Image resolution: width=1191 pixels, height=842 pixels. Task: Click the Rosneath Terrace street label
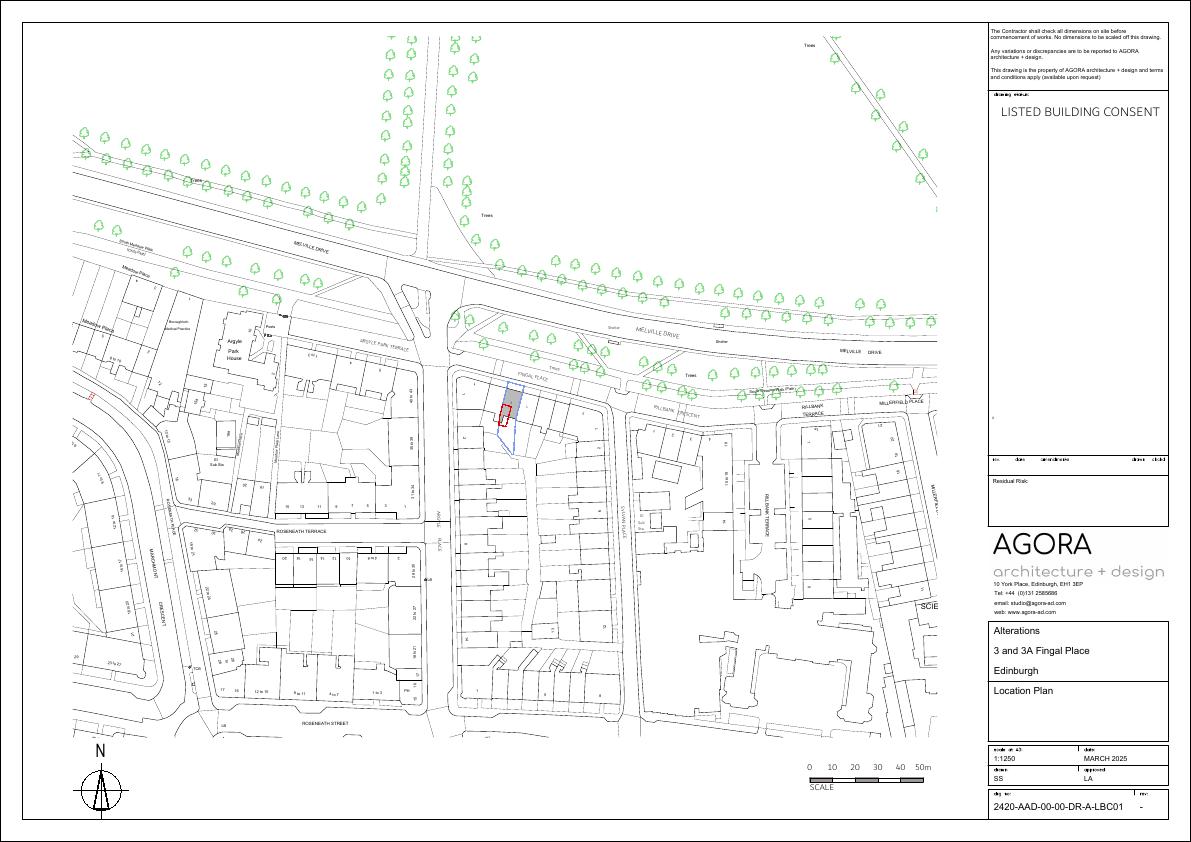301,532
